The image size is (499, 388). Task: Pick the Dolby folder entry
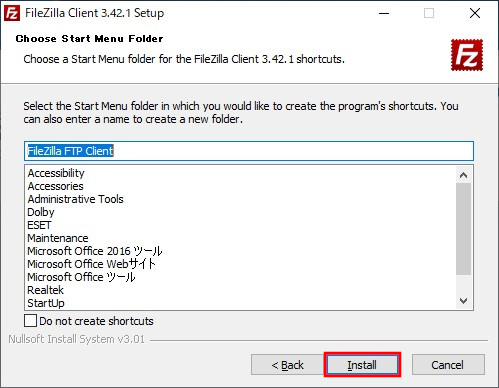coord(41,212)
